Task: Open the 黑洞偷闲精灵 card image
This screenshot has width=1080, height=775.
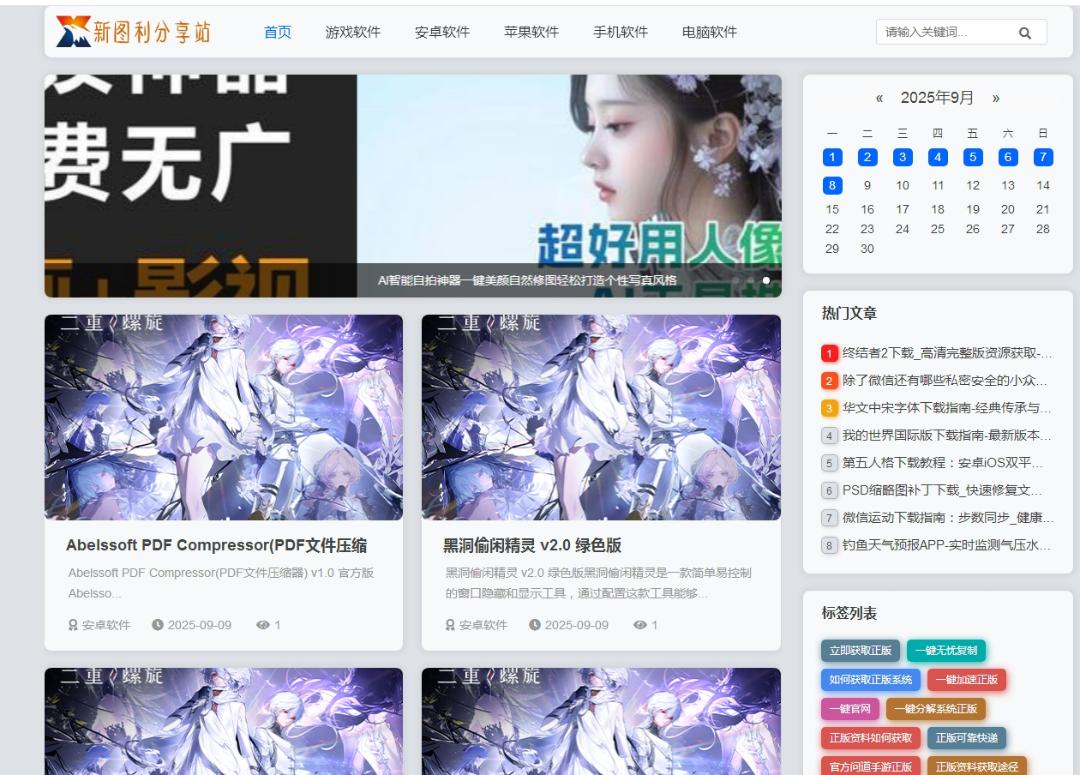Action: (x=601, y=417)
